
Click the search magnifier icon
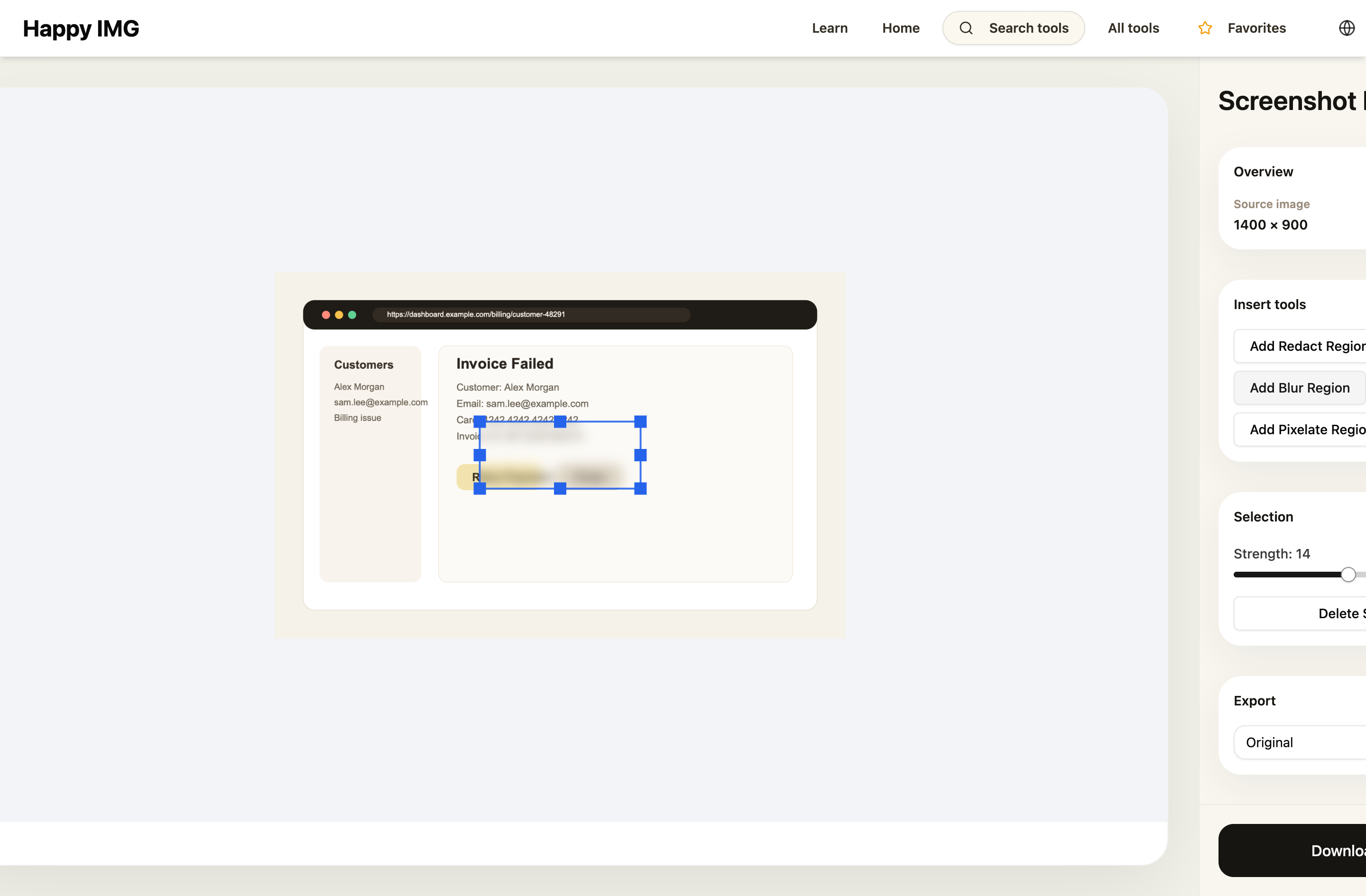click(x=966, y=28)
